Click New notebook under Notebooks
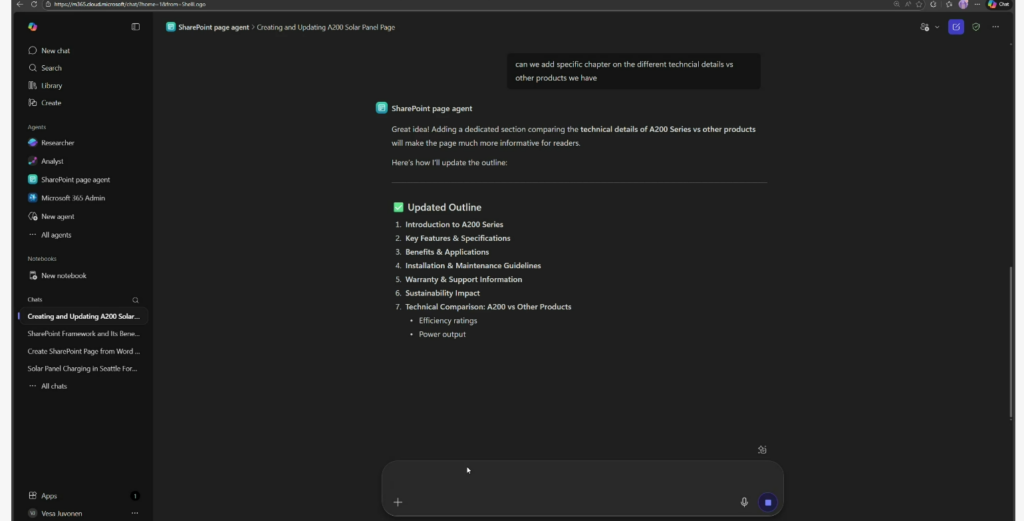Image resolution: width=1024 pixels, height=521 pixels. pyautogui.click(x=63, y=276)
